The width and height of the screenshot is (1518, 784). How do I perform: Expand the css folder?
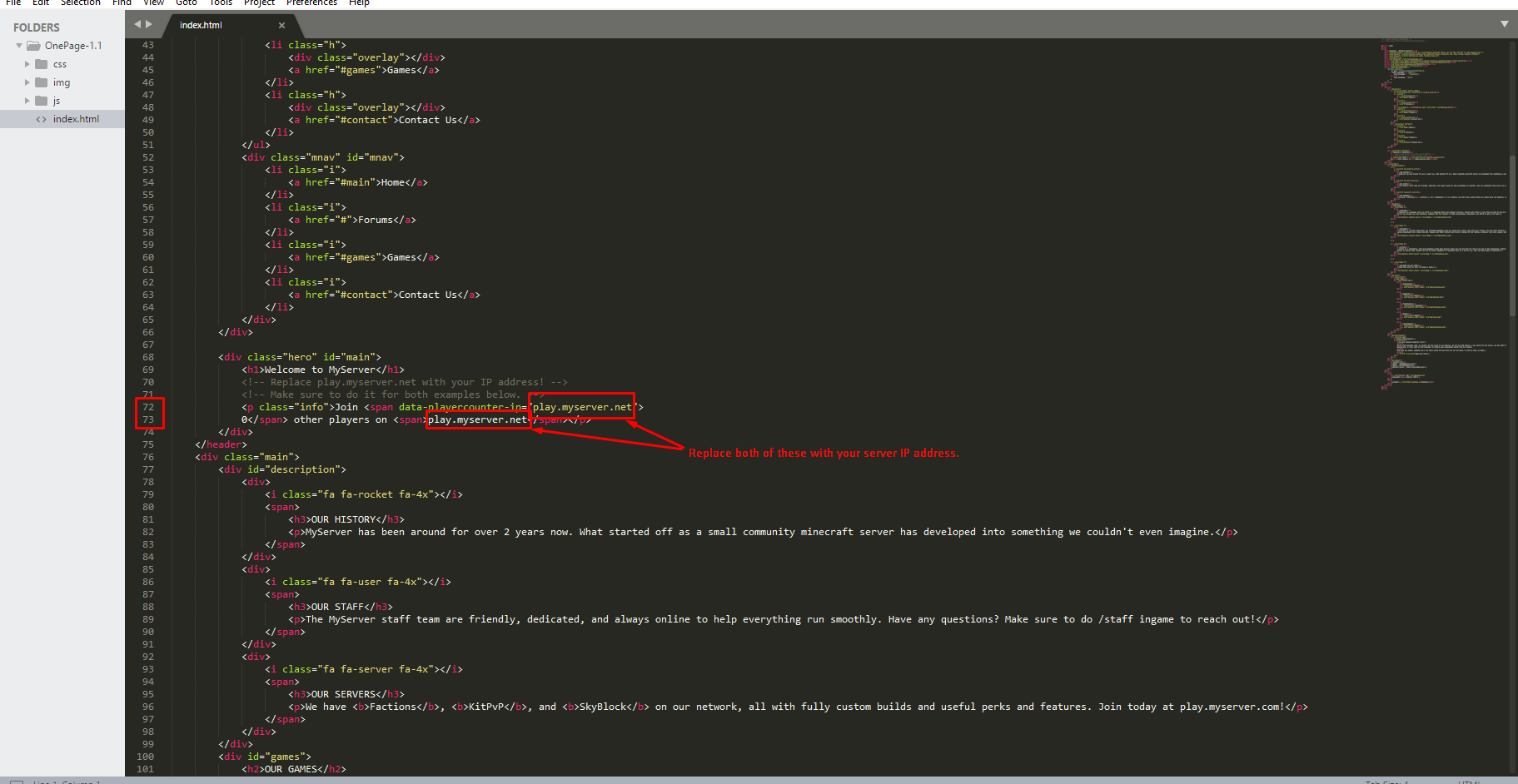[27, 63]
